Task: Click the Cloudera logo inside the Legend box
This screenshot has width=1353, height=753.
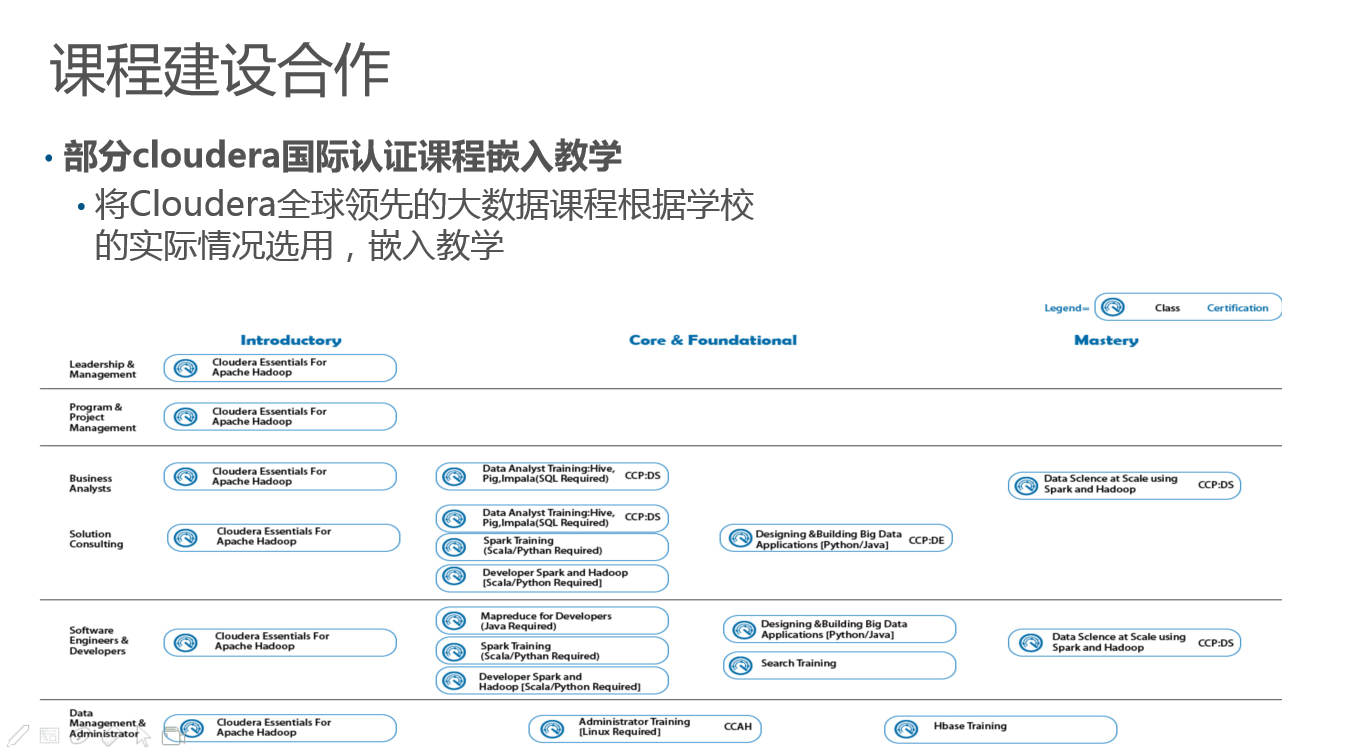Action: coord(1112,307)
